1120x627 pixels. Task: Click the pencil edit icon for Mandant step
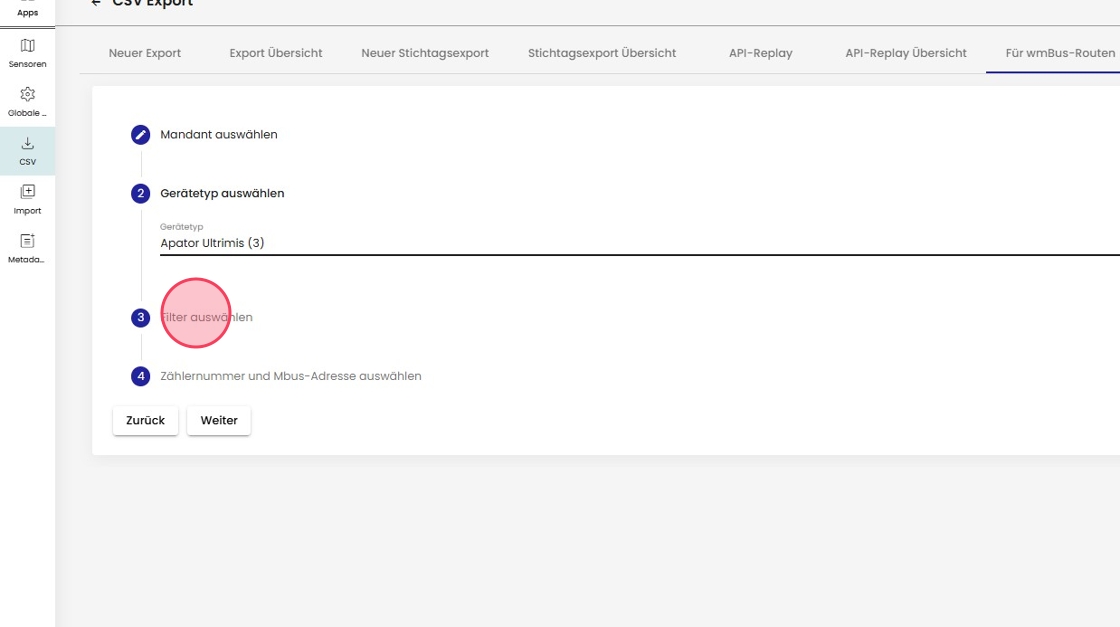click(141, 135)
